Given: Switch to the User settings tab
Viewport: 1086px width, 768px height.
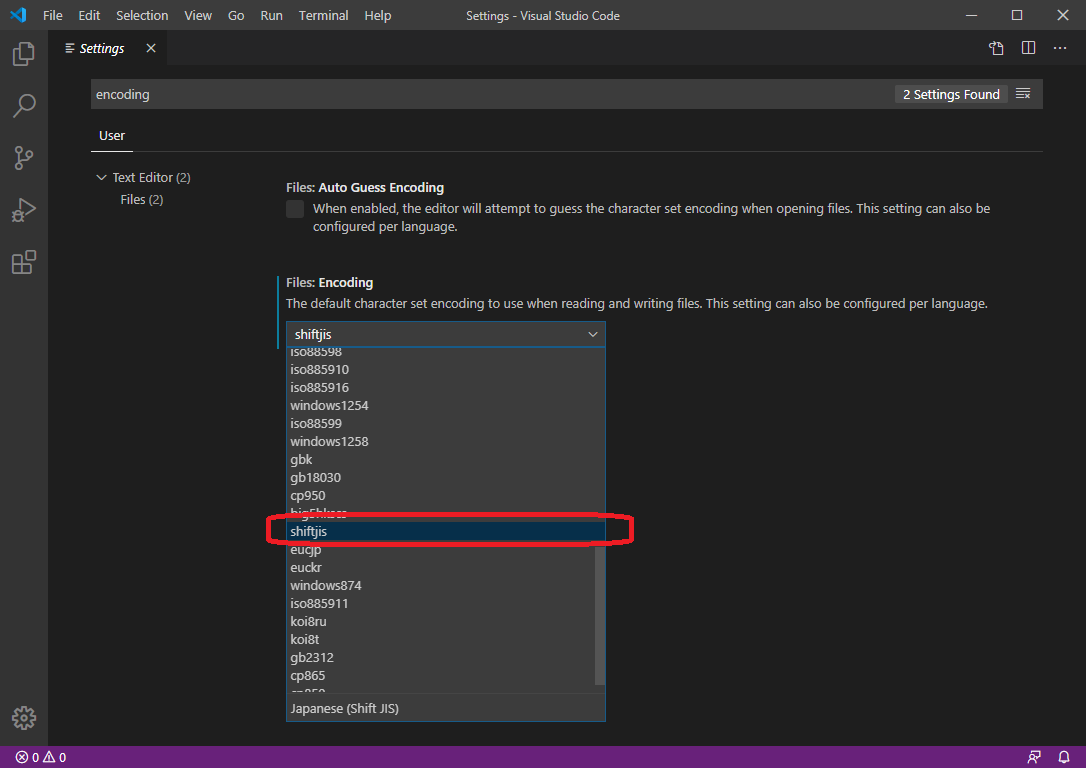Looking at the screenshot, I should pos(112,136).
